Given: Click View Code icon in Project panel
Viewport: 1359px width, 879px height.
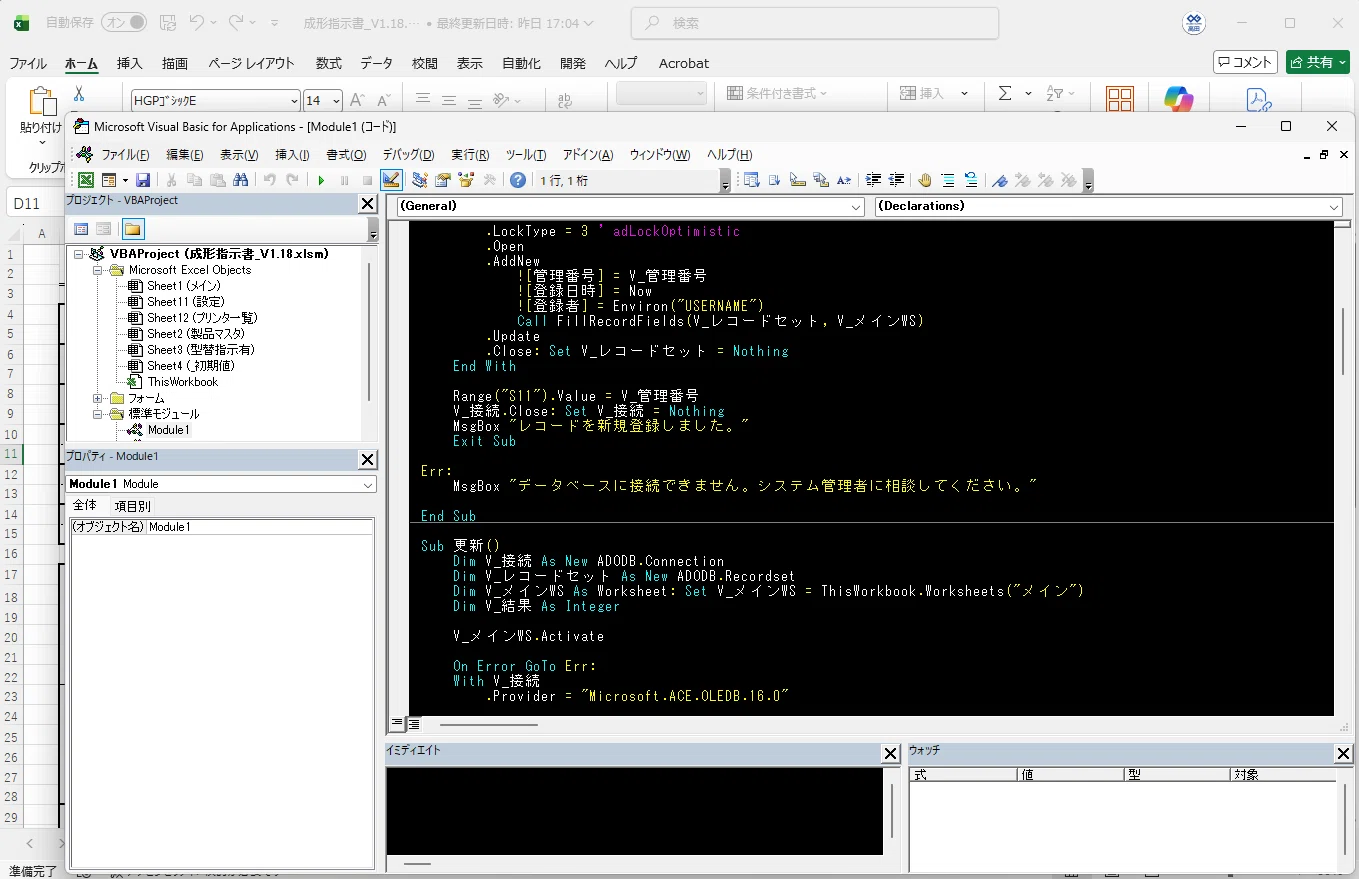Looking at the screenshot, I should coord(82,229).
